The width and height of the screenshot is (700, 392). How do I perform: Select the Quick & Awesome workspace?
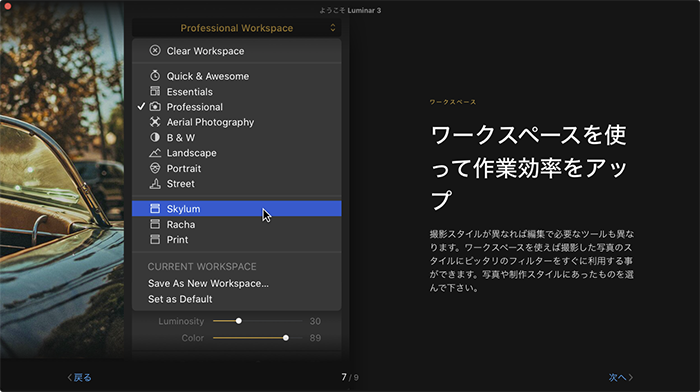point(237,76)
